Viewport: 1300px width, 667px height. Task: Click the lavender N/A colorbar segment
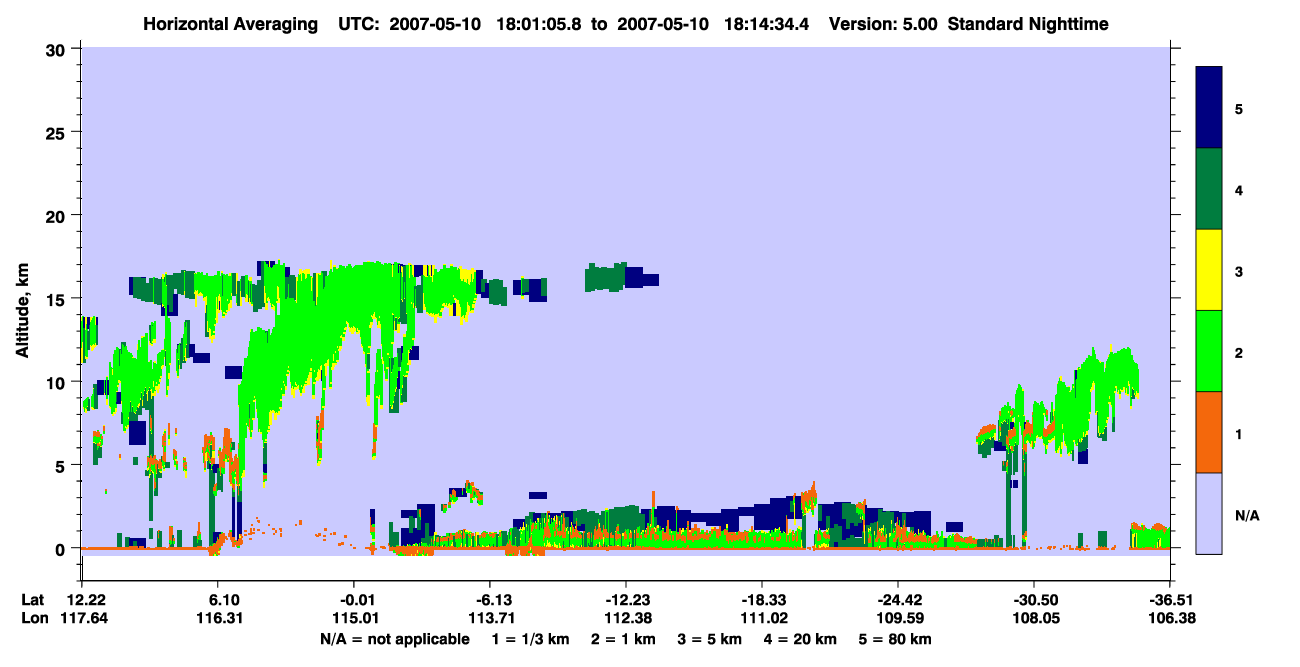[1209, 513]
